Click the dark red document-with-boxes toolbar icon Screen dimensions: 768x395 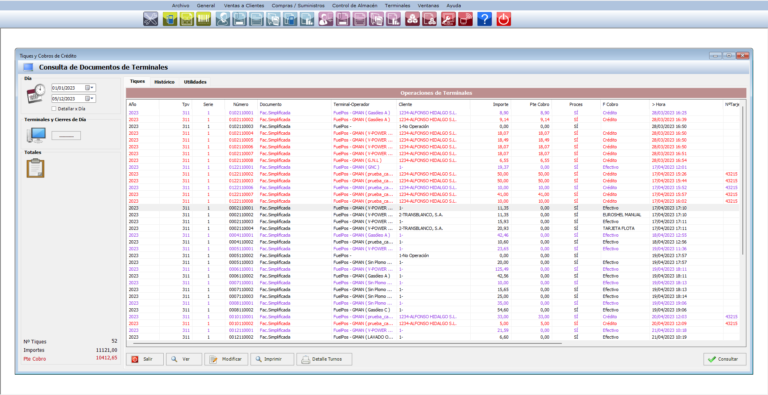[430, 19]
